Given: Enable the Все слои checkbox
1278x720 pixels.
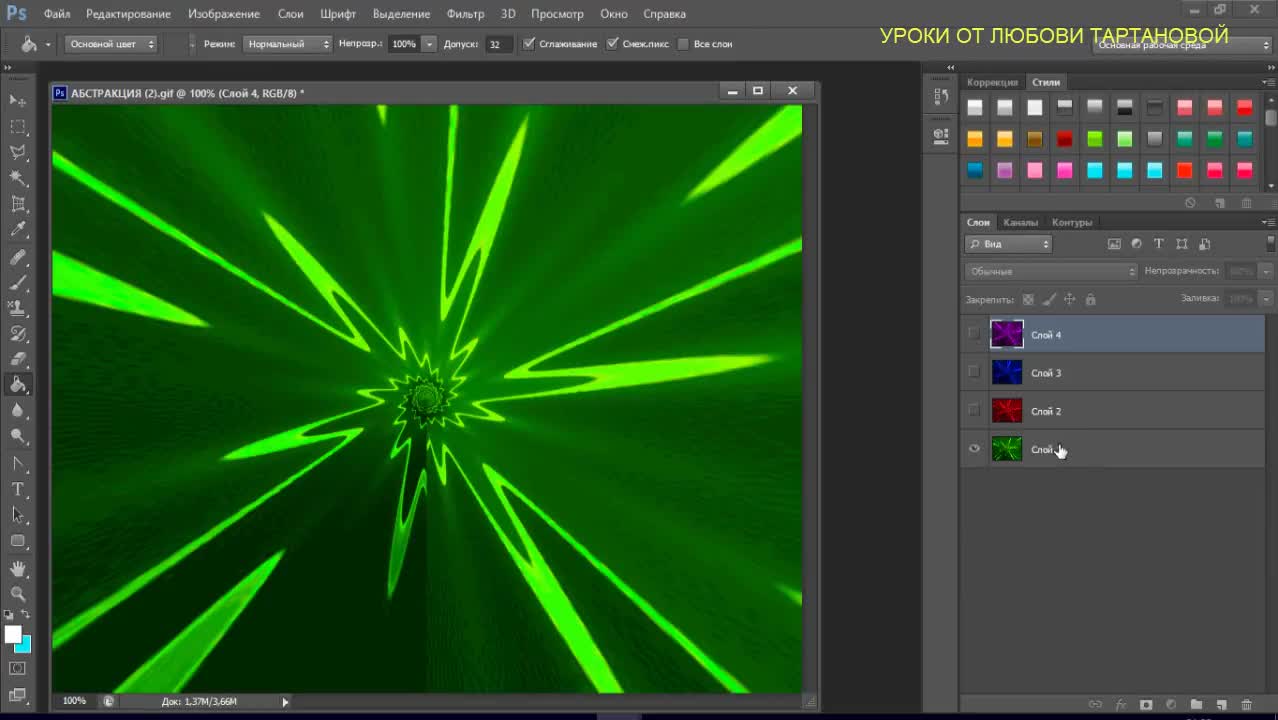Looking at the screenshot, I should (x=683, y=44).
